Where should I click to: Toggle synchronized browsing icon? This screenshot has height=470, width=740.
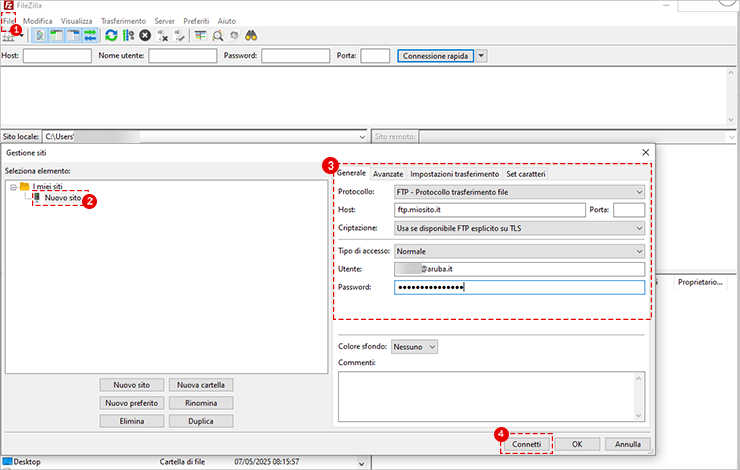pos(234,35)
